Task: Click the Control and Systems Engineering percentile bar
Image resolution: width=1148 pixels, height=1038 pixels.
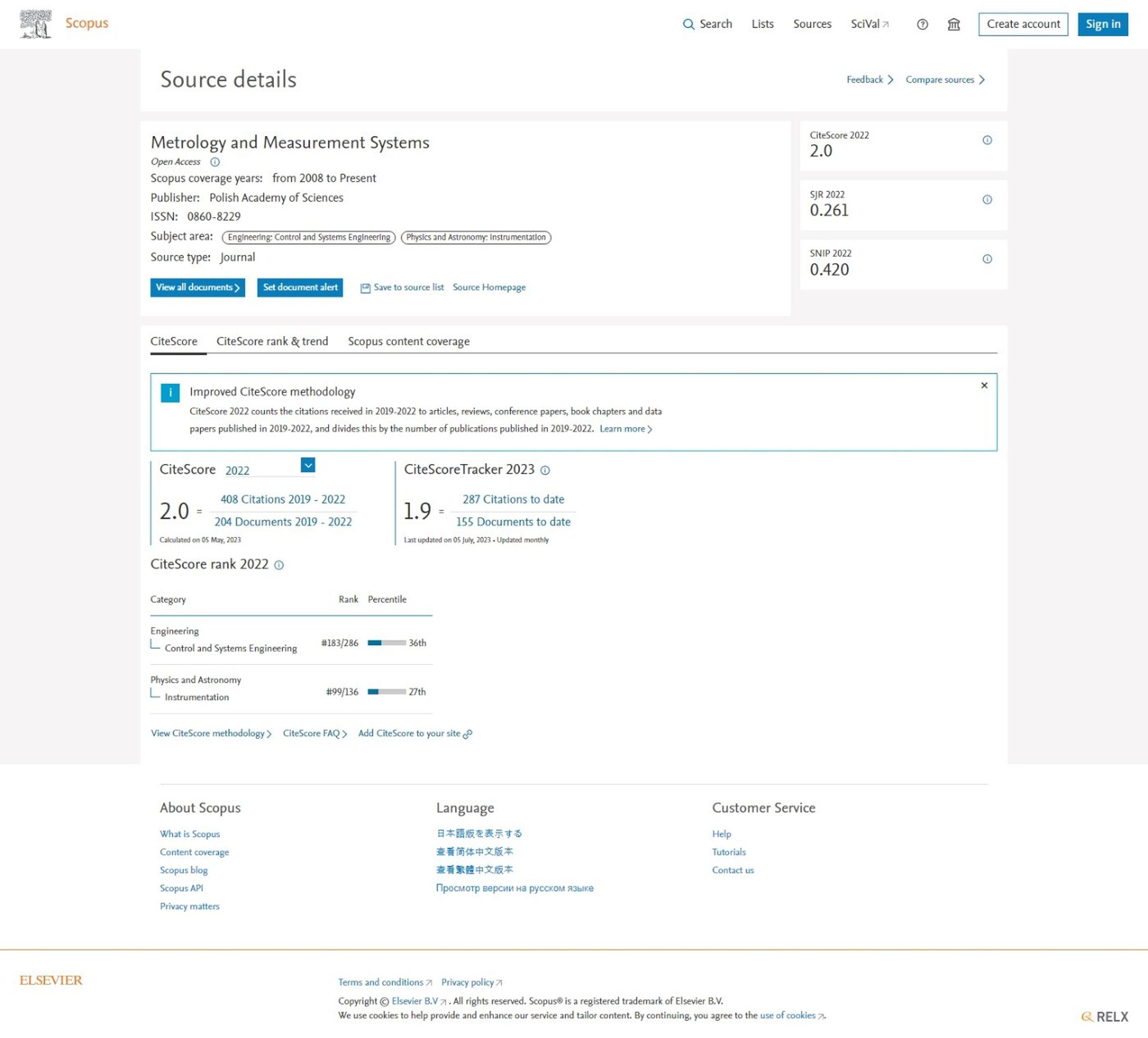Action: click(x=387, y=643)
